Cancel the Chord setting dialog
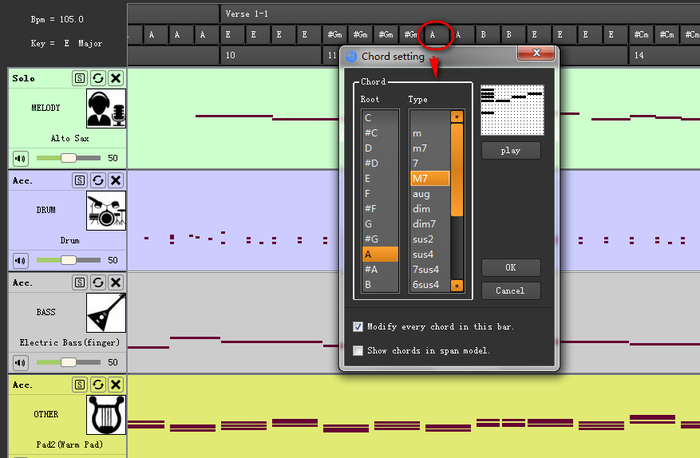The image size is (700, 458). 511,291
